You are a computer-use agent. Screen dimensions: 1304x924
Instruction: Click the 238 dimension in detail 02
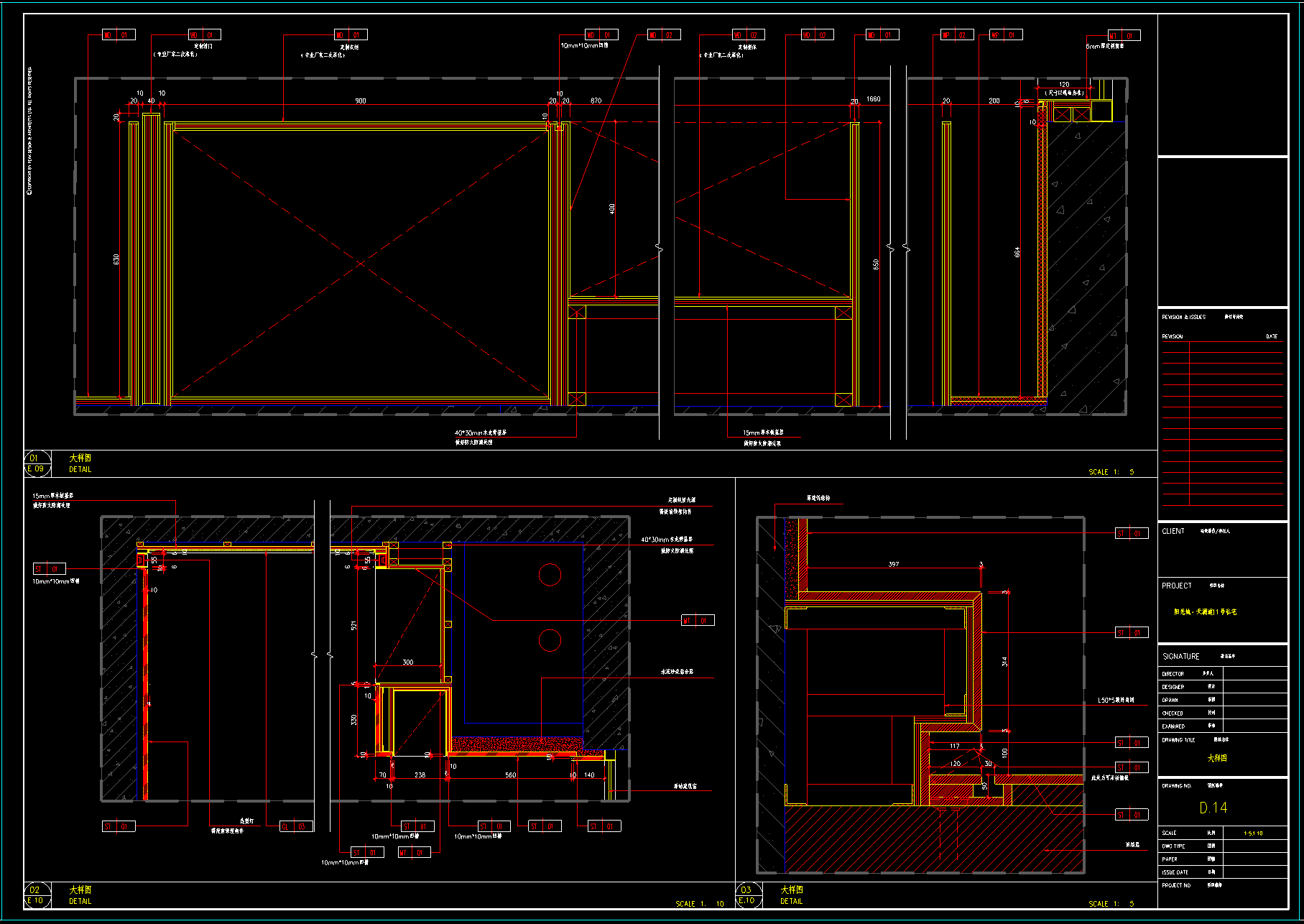pos(420,775)
